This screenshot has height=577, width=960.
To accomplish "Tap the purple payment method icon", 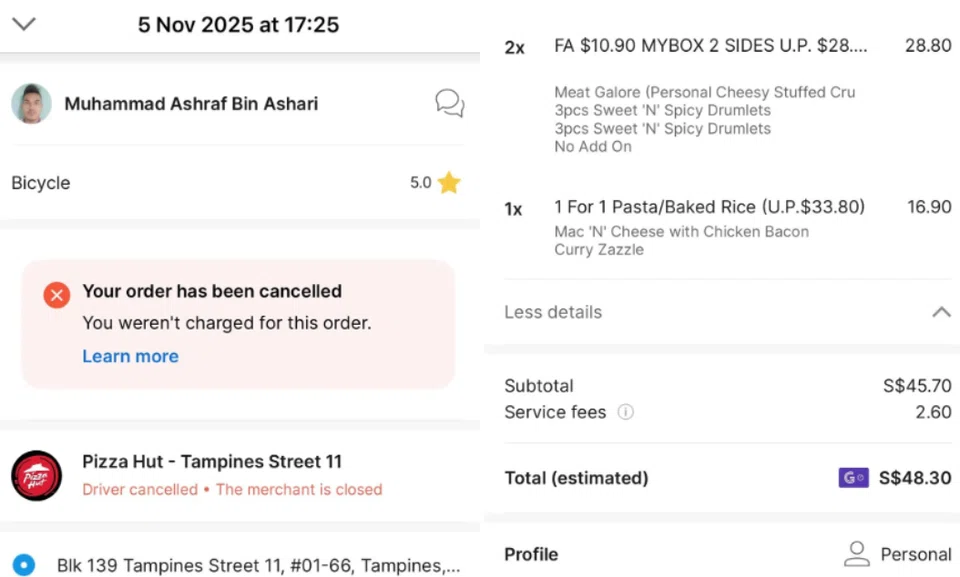I will pyautogui.click(x=853, y=478).
